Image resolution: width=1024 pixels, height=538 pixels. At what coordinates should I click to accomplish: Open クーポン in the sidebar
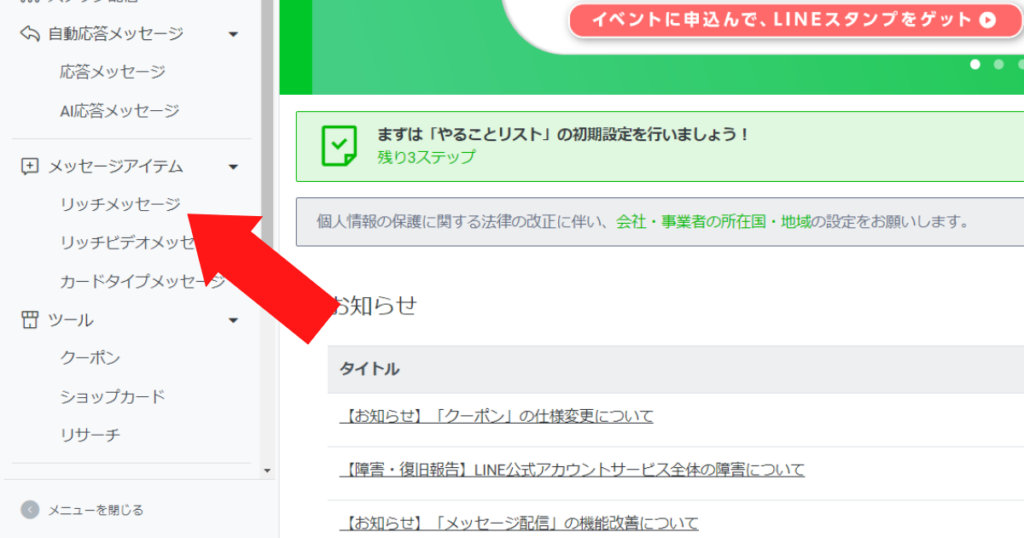point(90,358)
